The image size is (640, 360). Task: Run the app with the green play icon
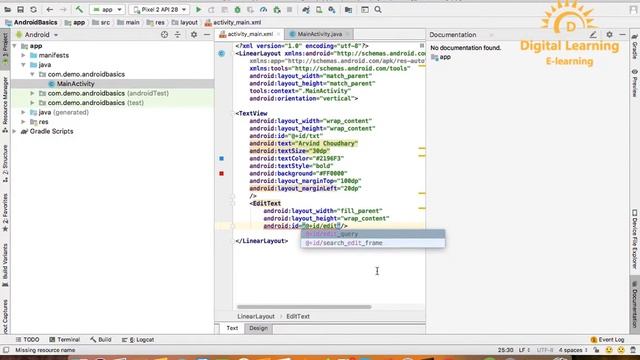coord(198,9)
